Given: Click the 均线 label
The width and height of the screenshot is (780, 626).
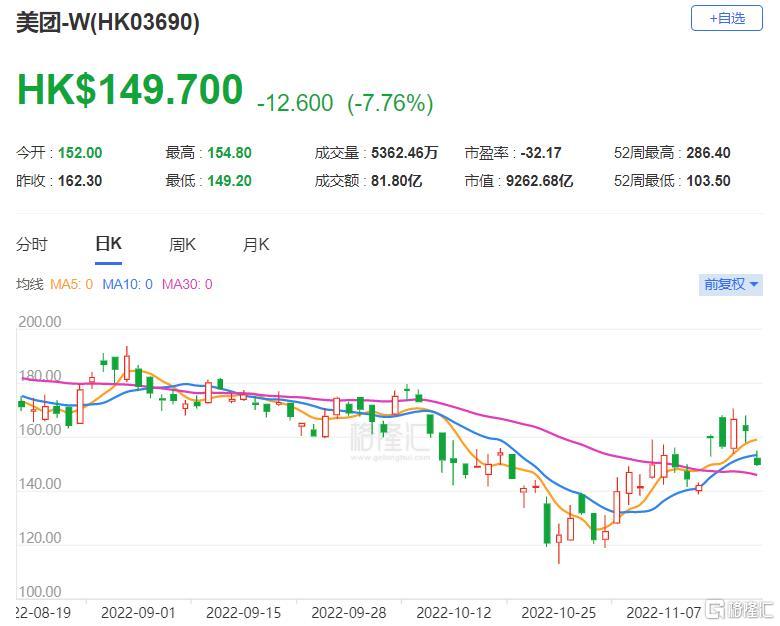Looking at the screenshot, I should click(x=29, y=284).
